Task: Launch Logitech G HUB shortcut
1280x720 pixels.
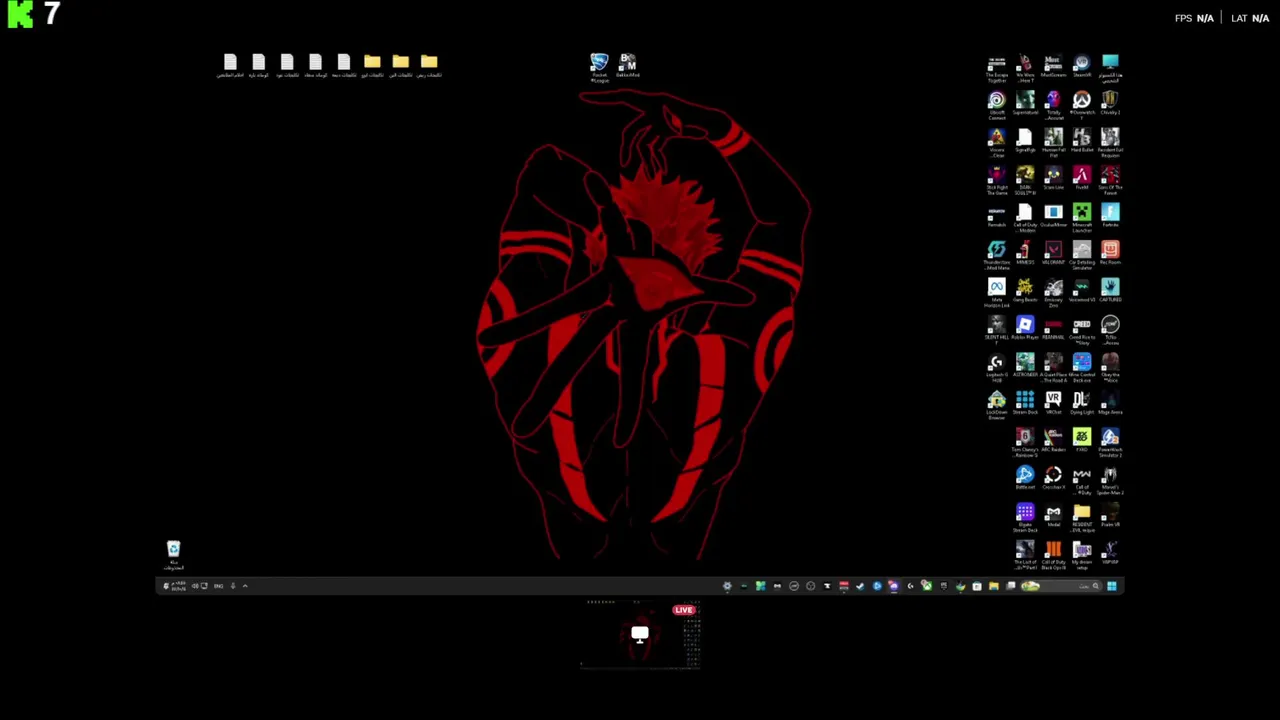Action: tap(997, 367)
